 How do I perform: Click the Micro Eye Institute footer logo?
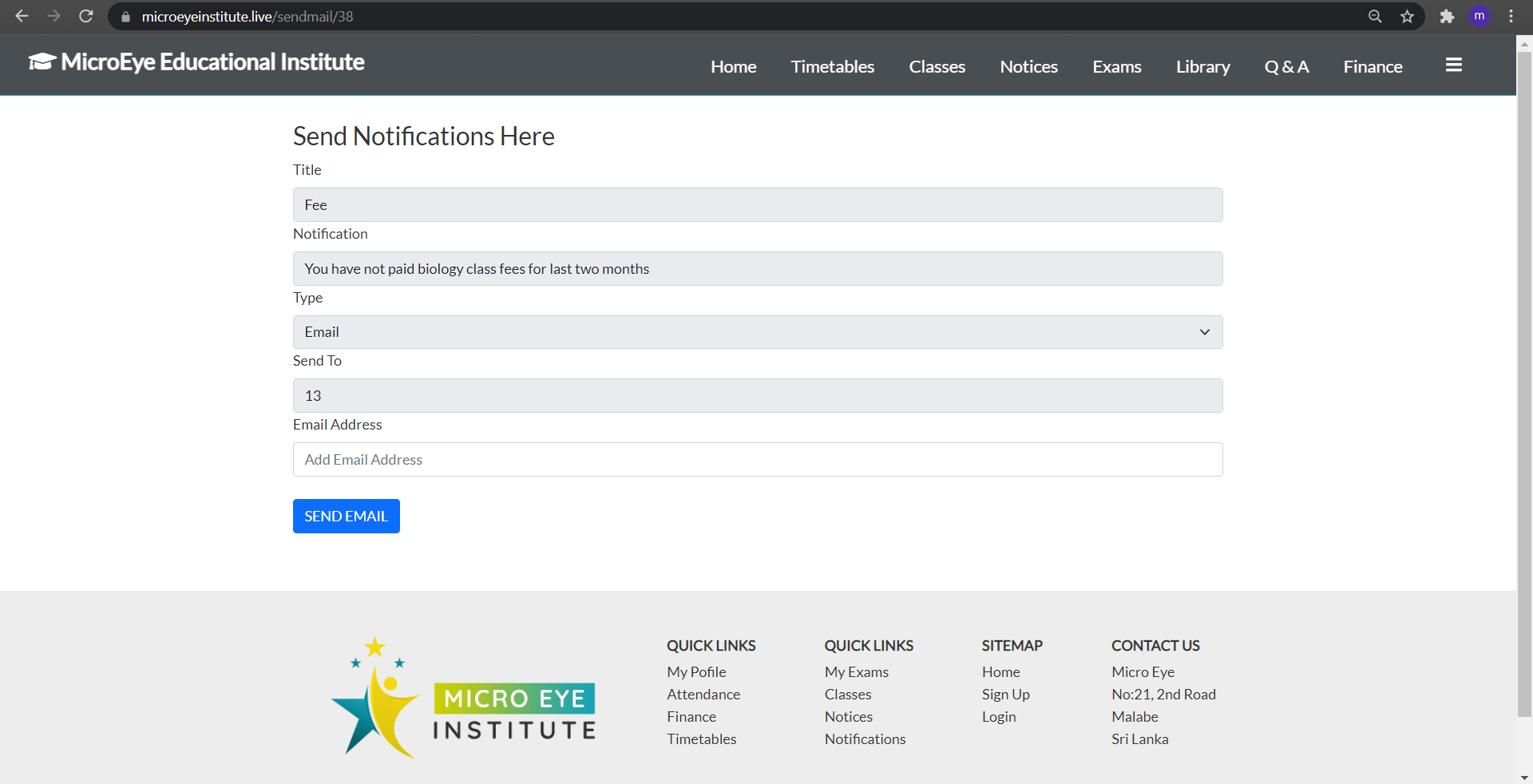click(464, 698)
